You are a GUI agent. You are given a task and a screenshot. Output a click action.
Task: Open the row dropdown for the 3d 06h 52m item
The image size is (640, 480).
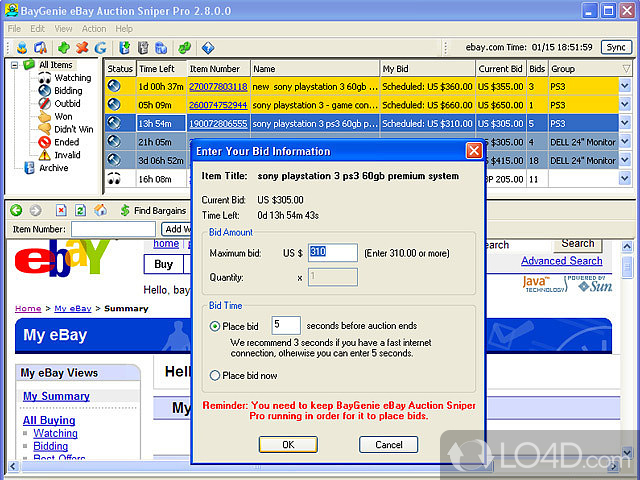click(624, 160)
